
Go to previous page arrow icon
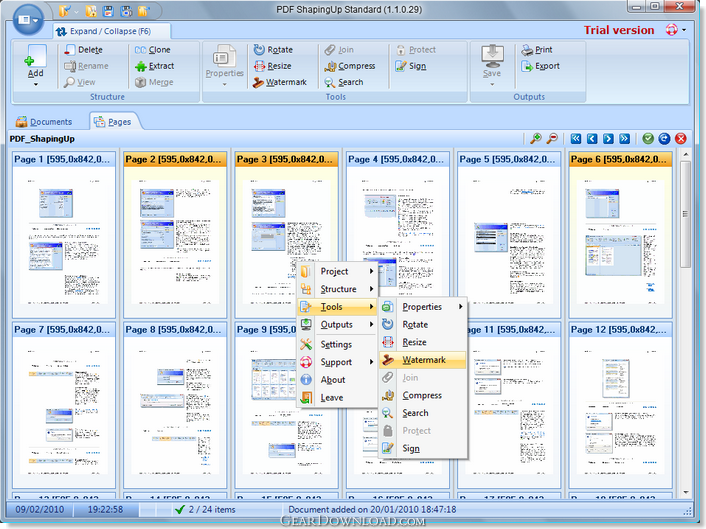tap(592, 139)
